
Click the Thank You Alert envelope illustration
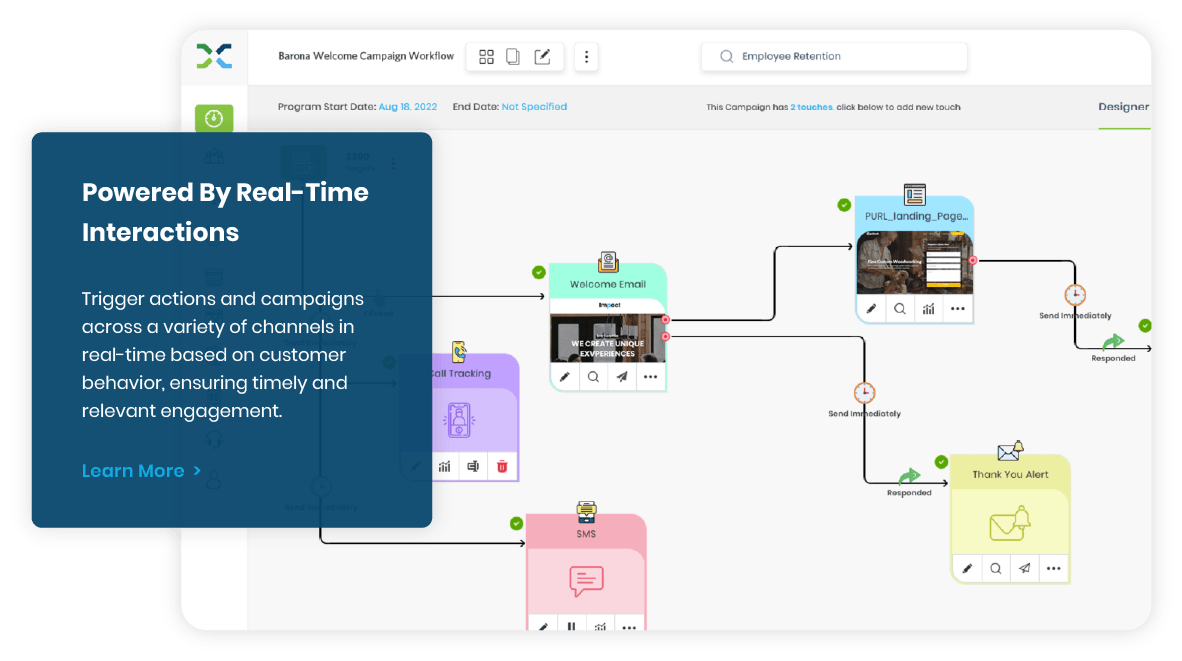pos(1010,524)
